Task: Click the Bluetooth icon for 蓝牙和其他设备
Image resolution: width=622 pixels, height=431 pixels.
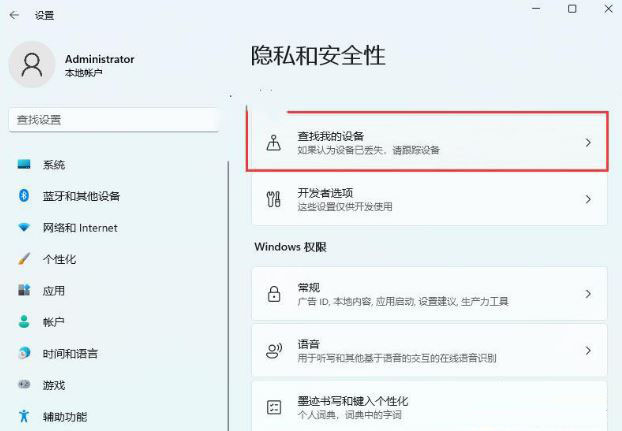Action: coord(24,195)
